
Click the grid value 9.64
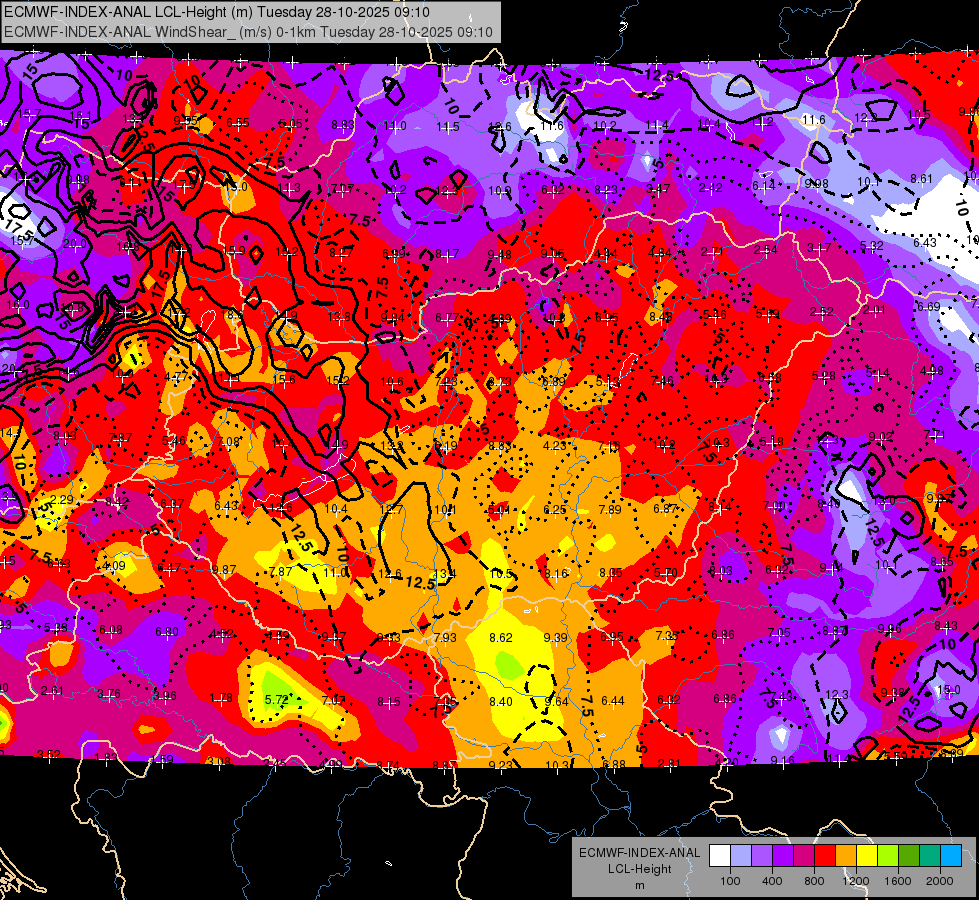pos(556,701)
